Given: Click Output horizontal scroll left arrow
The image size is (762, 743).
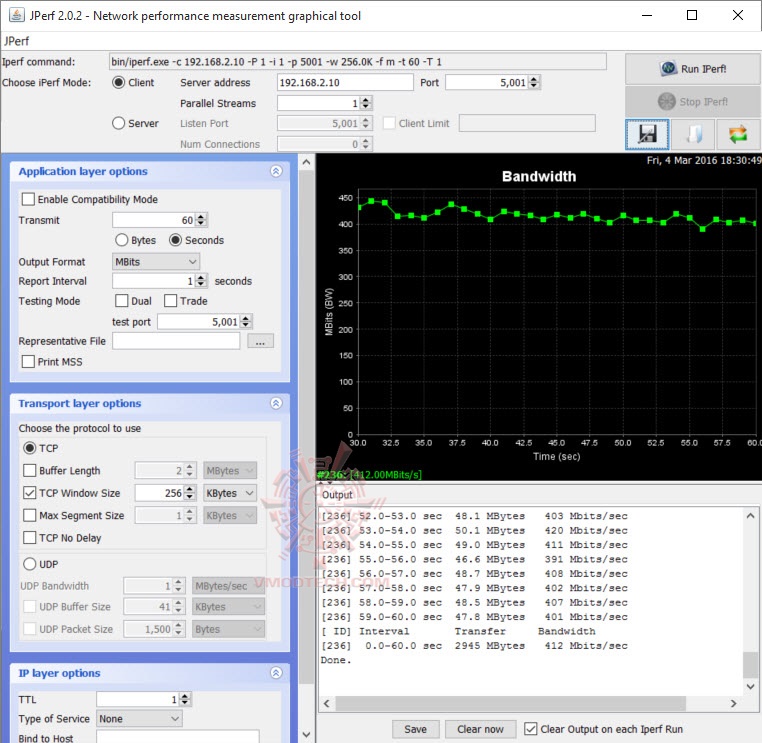Looking at the screenshot, I should 327,704.
